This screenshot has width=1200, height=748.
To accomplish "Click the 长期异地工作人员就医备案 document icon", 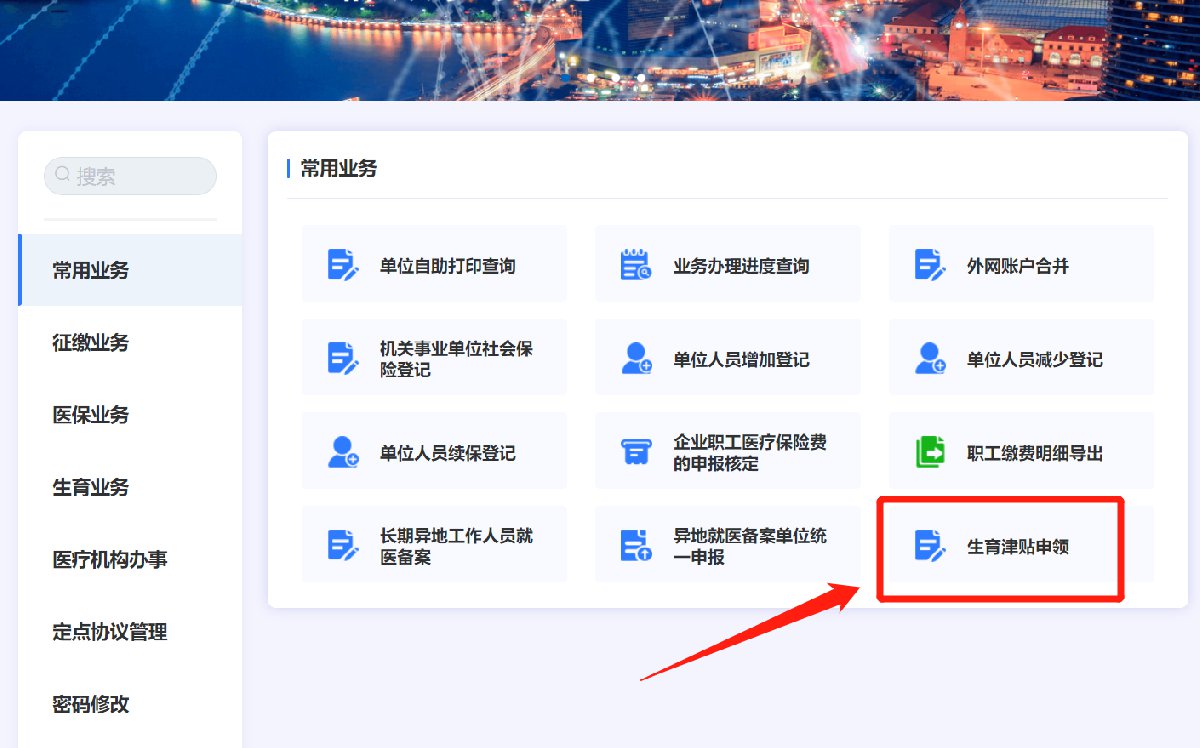I will point(343,545).
